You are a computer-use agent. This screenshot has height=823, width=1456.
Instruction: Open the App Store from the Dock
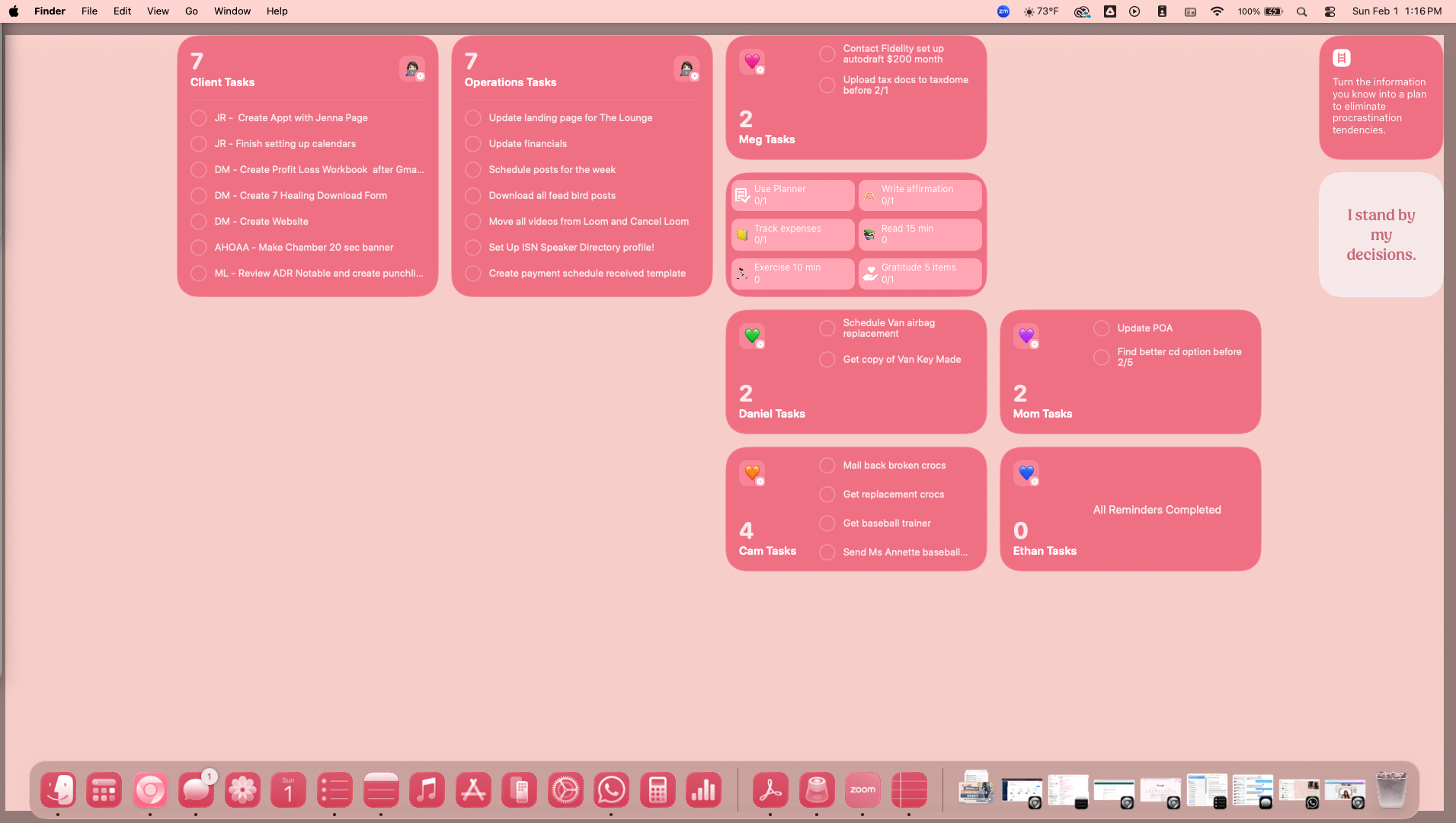click(473, 789)
